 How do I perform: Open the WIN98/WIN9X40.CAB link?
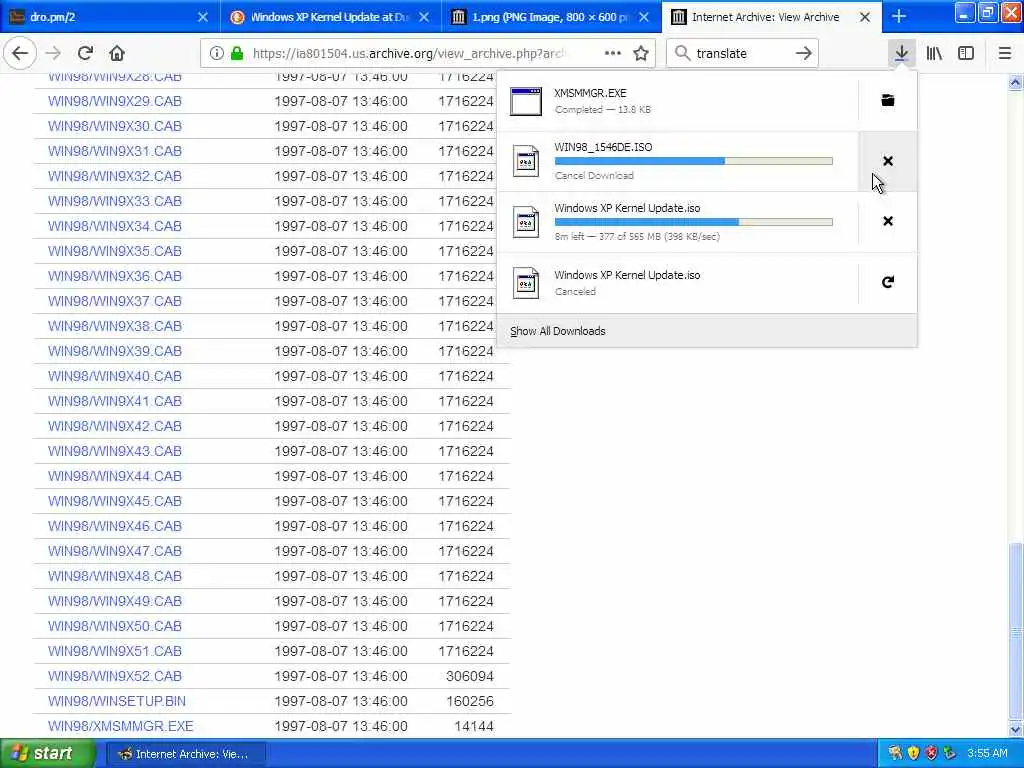[115, 376]
